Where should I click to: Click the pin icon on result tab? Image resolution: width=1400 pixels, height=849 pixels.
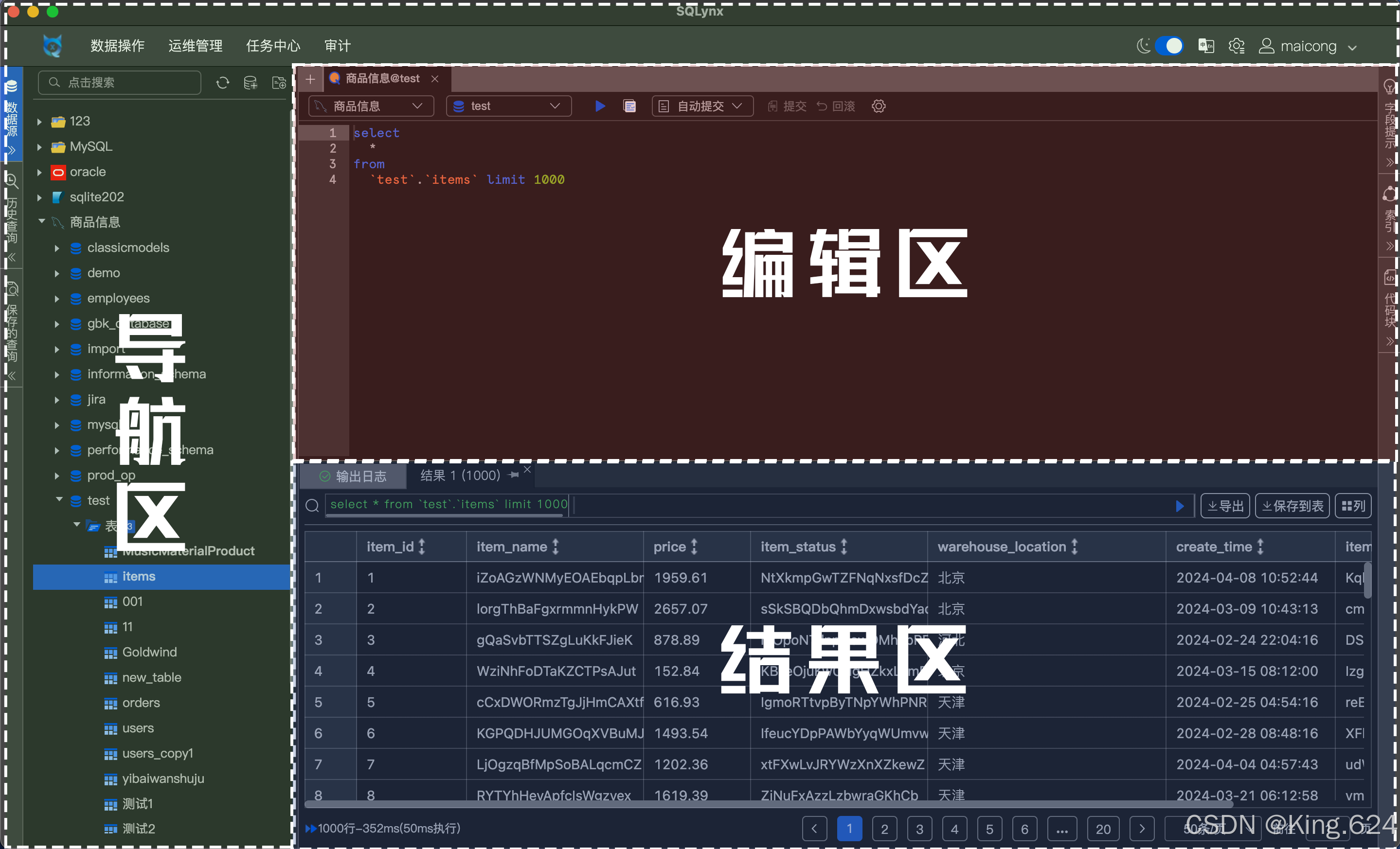tap(514, 475)
